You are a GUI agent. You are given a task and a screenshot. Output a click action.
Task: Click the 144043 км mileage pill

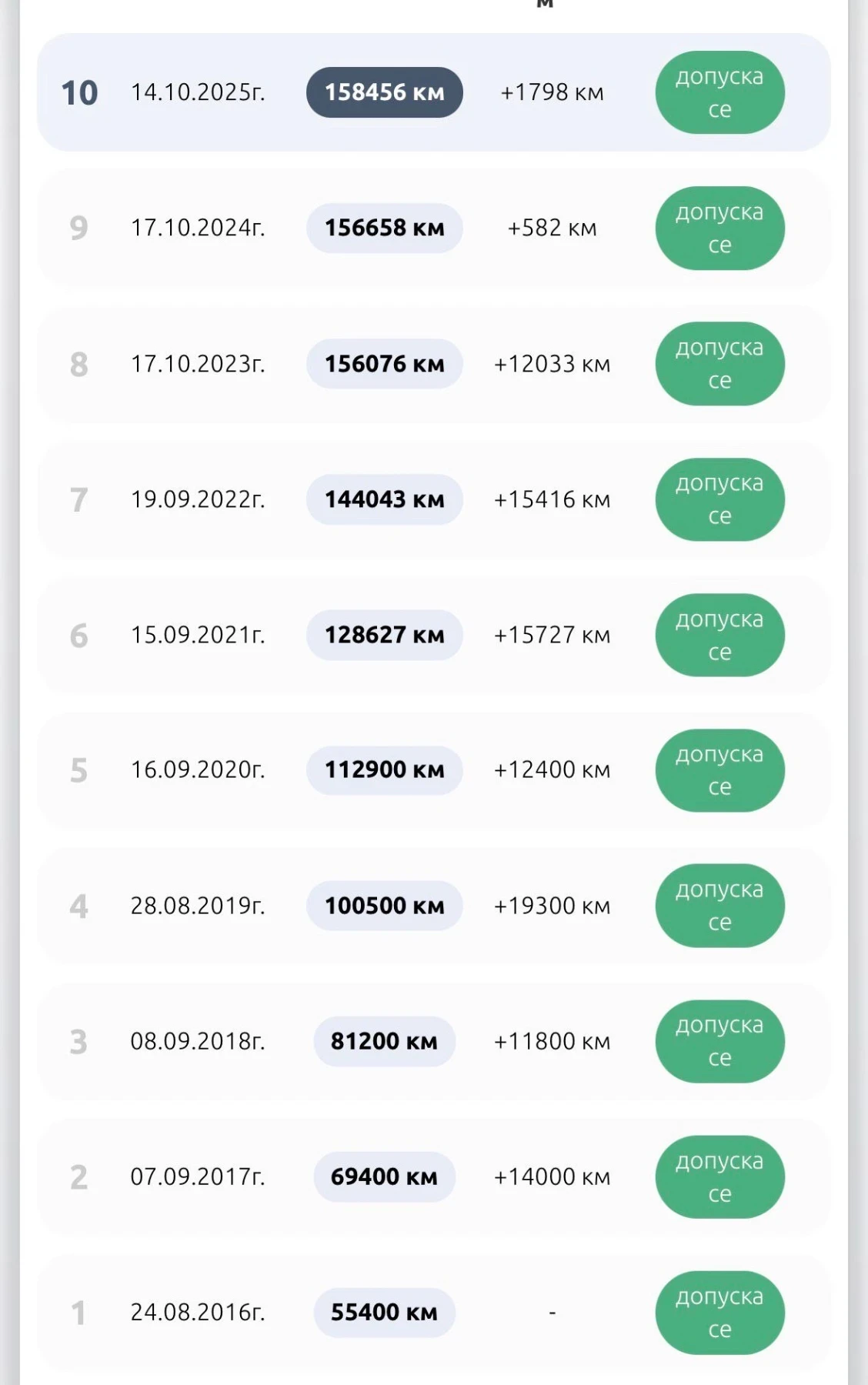[385, 499]
